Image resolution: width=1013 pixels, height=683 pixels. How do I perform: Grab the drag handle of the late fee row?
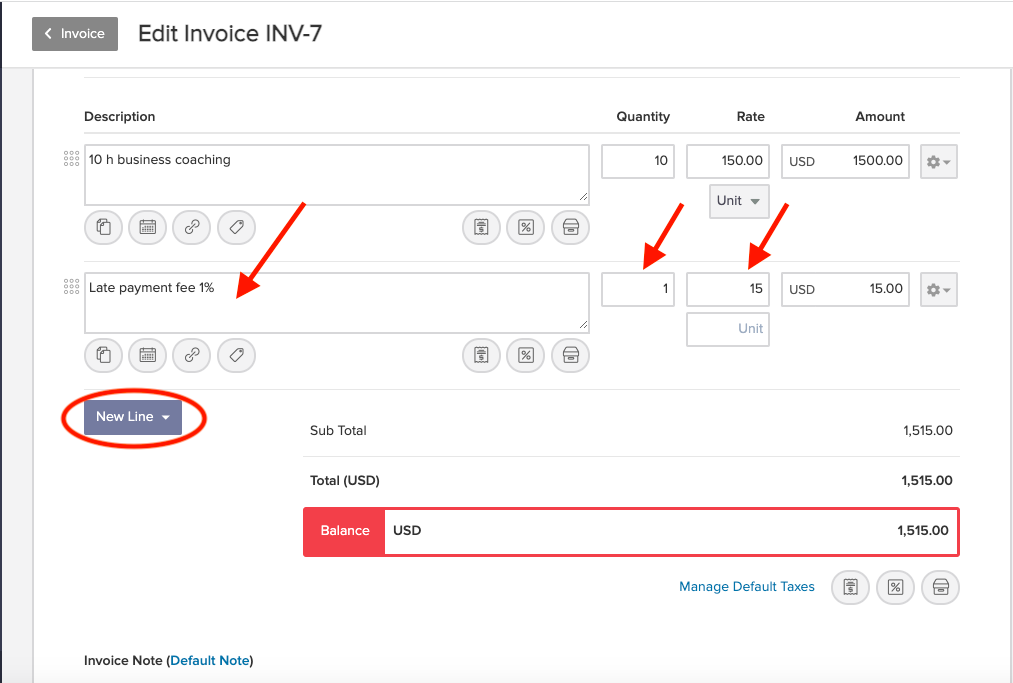coord(71,286)
